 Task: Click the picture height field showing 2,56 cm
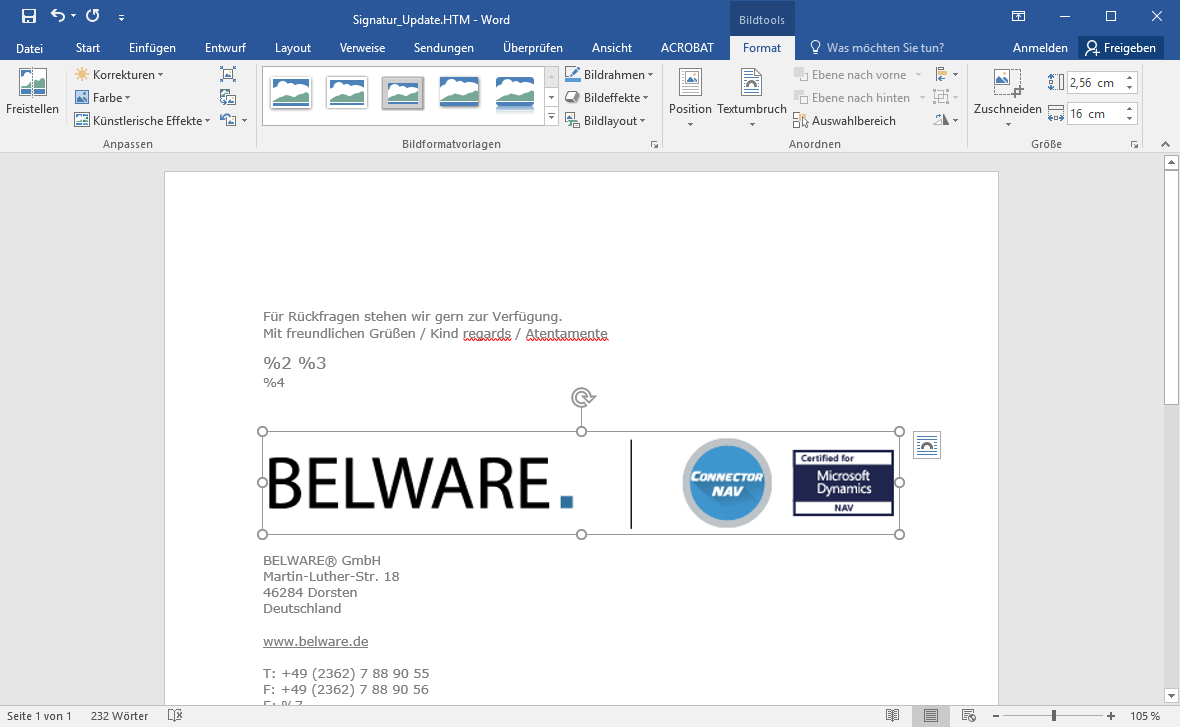point(1096,83)
